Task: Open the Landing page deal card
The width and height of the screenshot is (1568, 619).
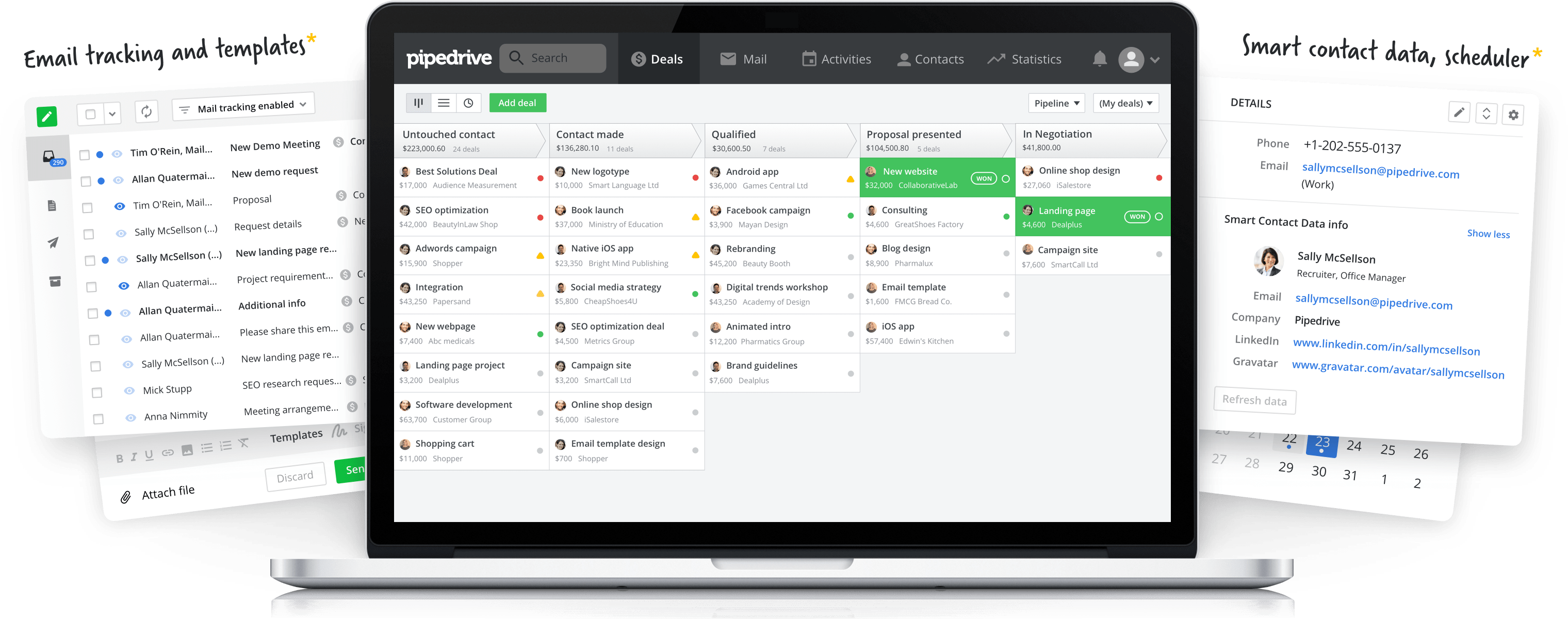Action: [x=1092, y=217]
